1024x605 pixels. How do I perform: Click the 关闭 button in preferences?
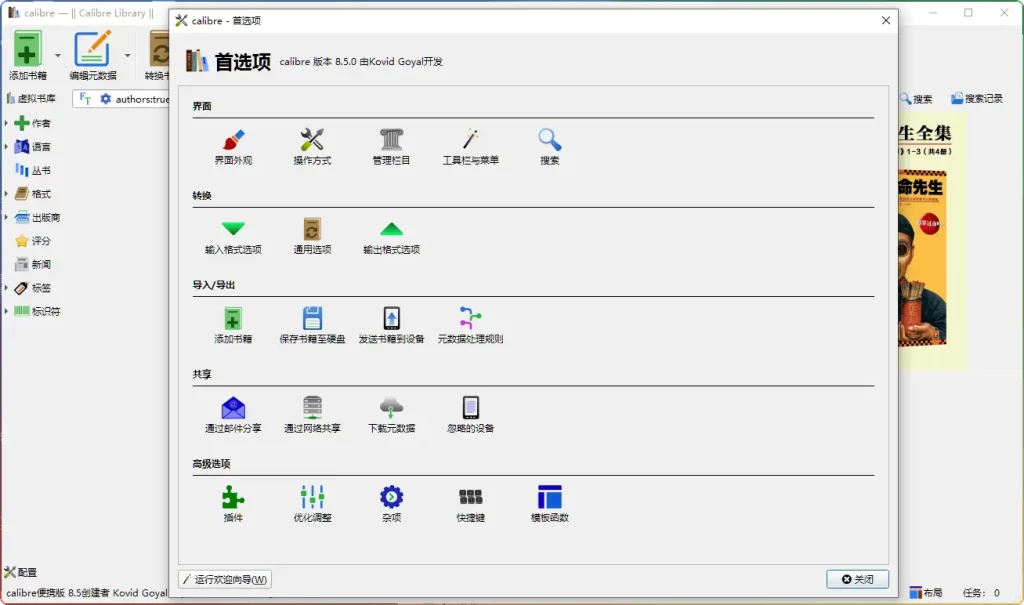coord(857,580)
